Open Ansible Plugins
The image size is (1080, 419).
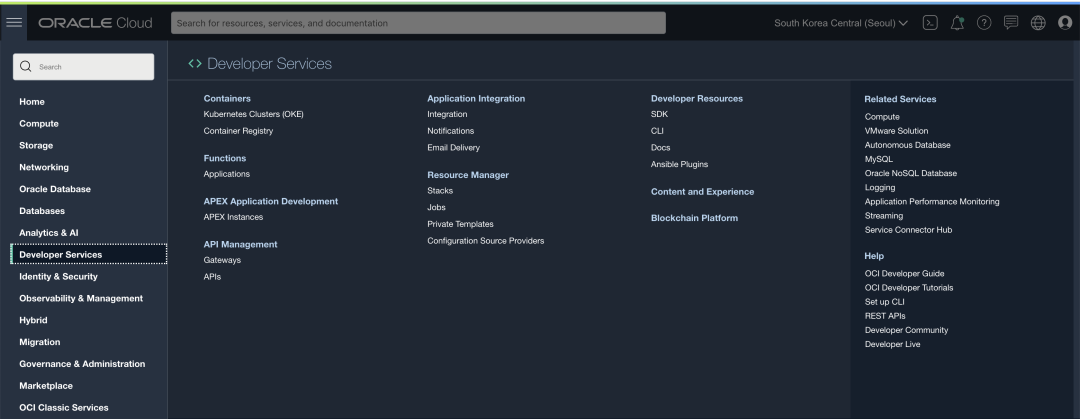(x=679, y=164)
